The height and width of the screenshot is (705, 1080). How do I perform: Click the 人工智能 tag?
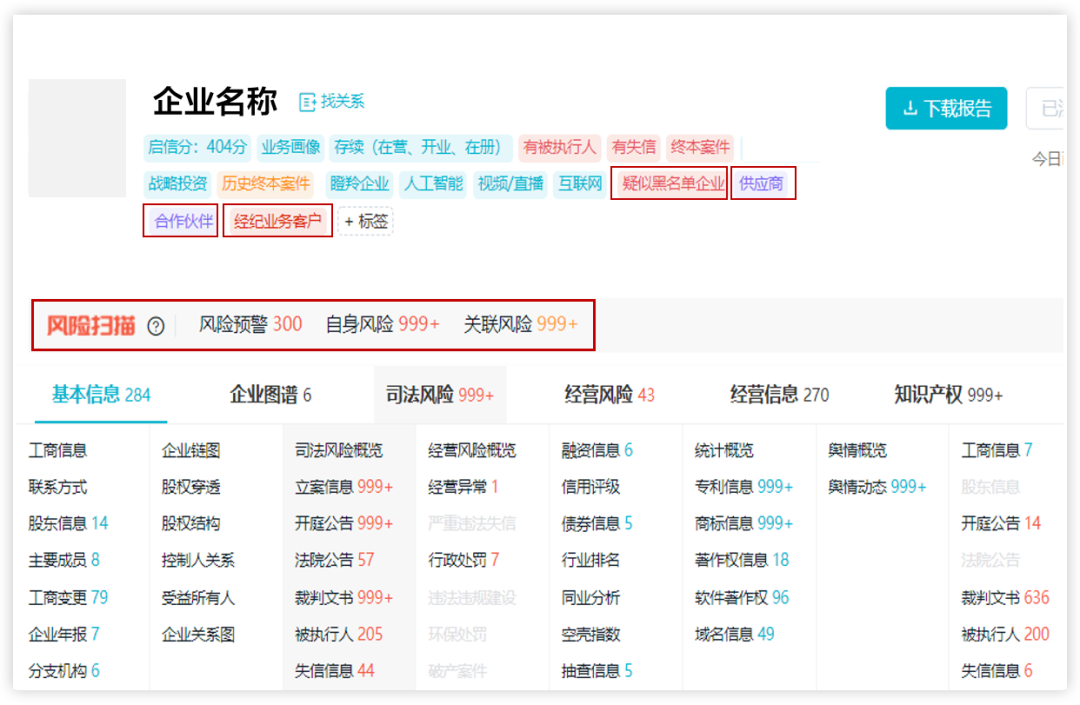[x=433, y=184]
